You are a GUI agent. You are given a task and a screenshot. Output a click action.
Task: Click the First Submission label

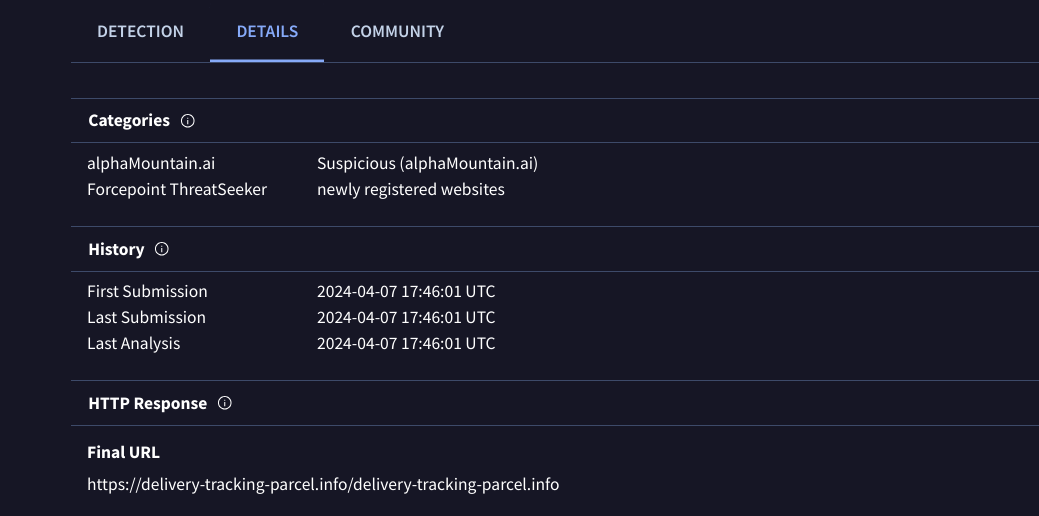pyautogui.click(x=147, y=292)
